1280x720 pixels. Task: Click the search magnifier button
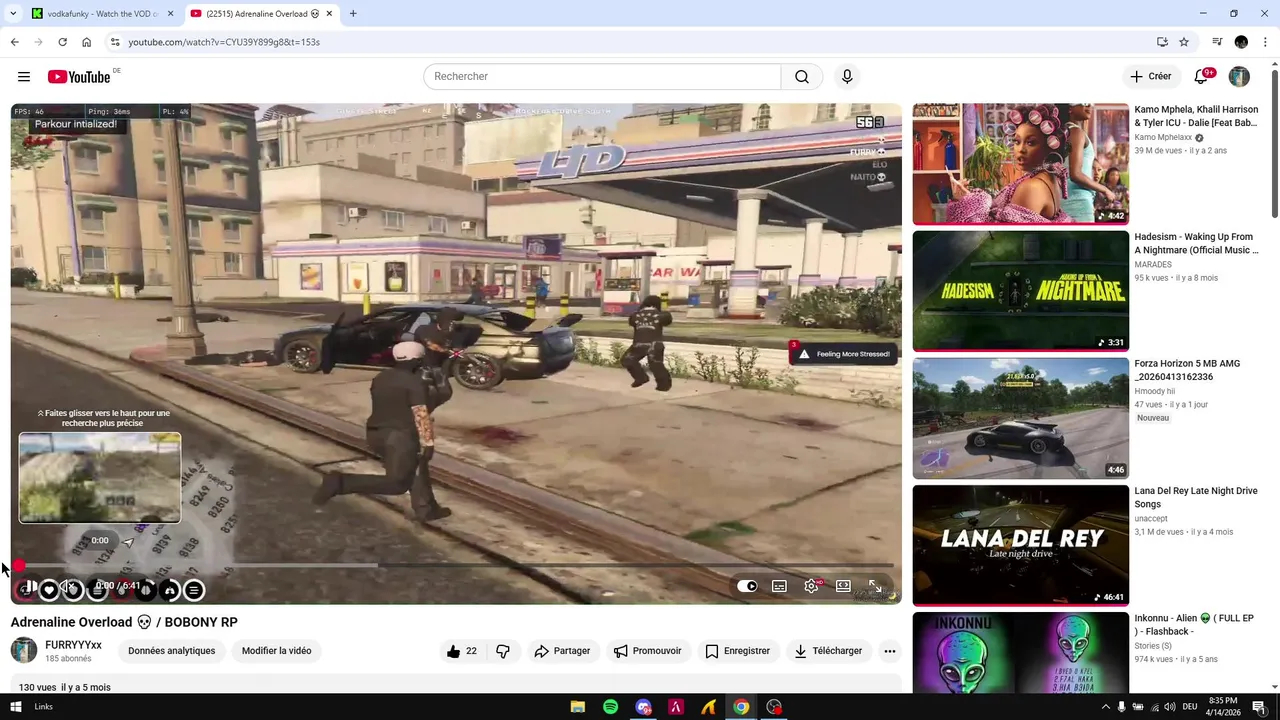[x=802, y=77]
